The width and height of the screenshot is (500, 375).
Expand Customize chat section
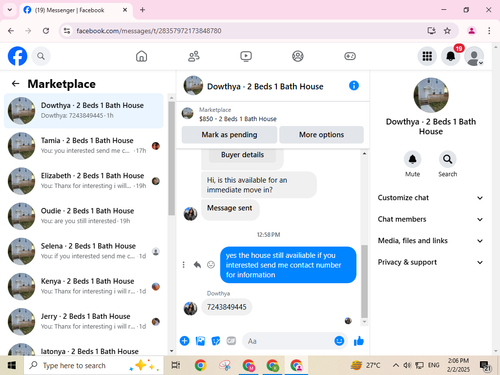click(430, 198)
